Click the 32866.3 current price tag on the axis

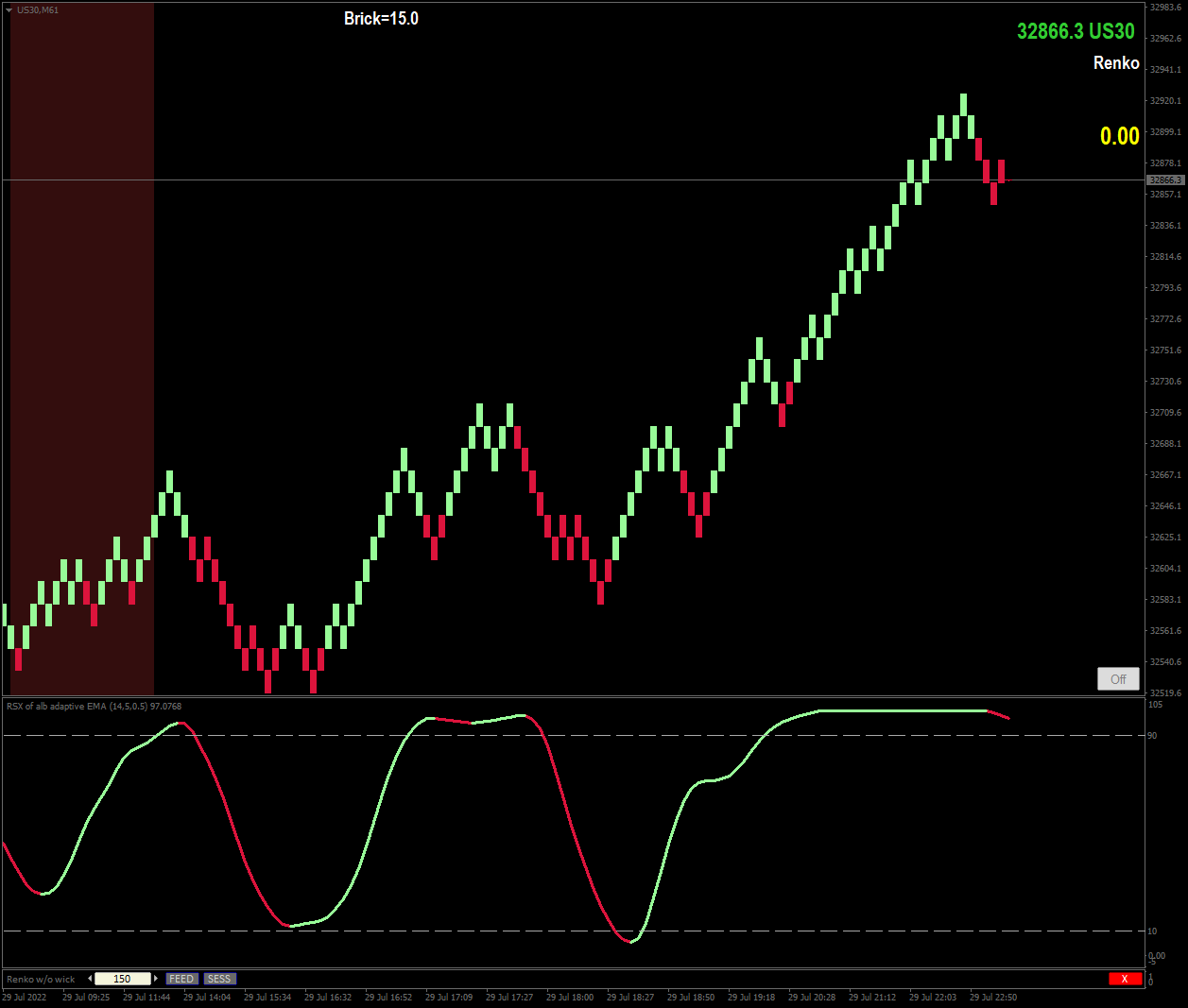(1165, 179)
